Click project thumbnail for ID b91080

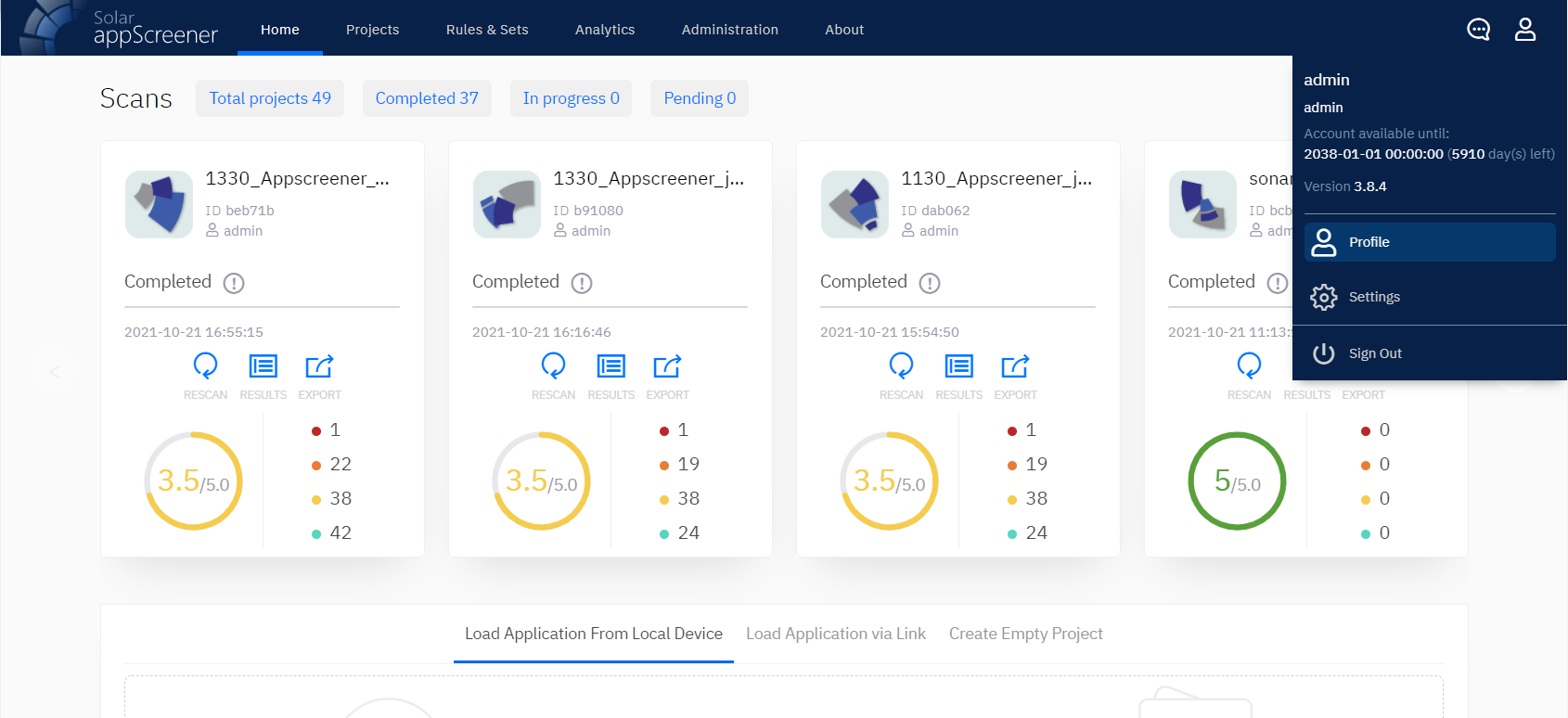(x=507, y=204)
